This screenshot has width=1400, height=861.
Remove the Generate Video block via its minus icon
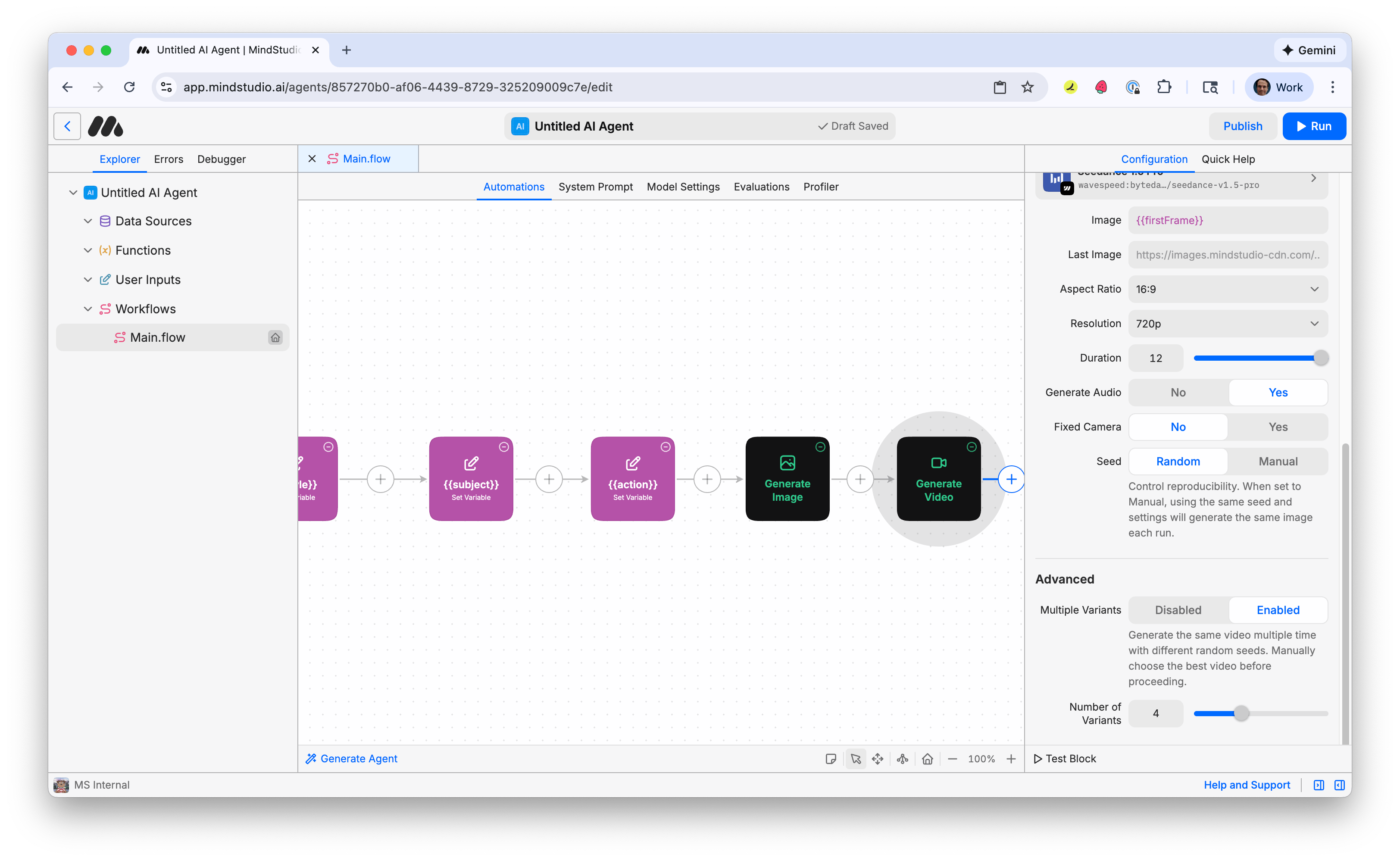[x=971, y=447]
